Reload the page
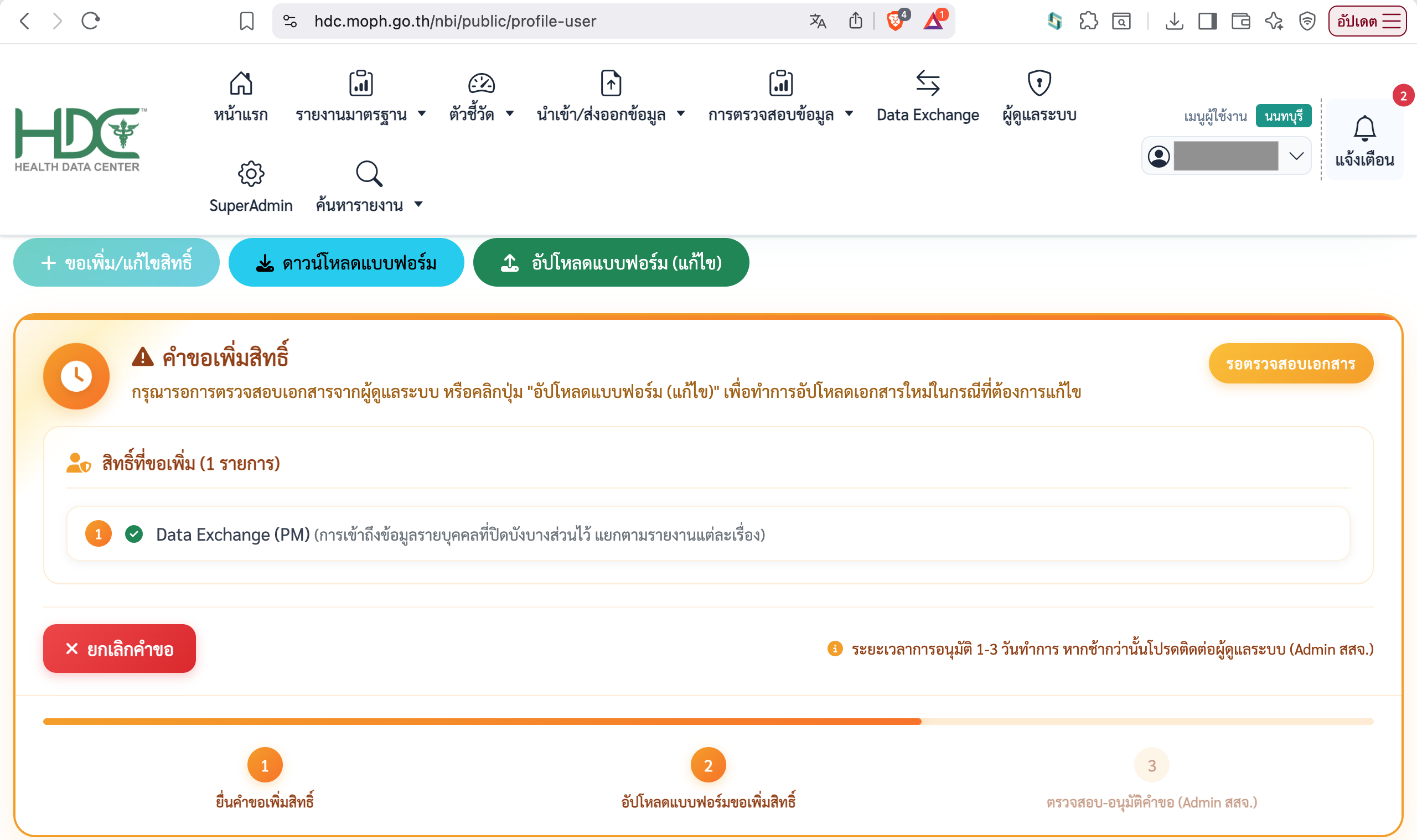Image resolution: width=1417 pixels, height=840 pixels. (91, 22)
